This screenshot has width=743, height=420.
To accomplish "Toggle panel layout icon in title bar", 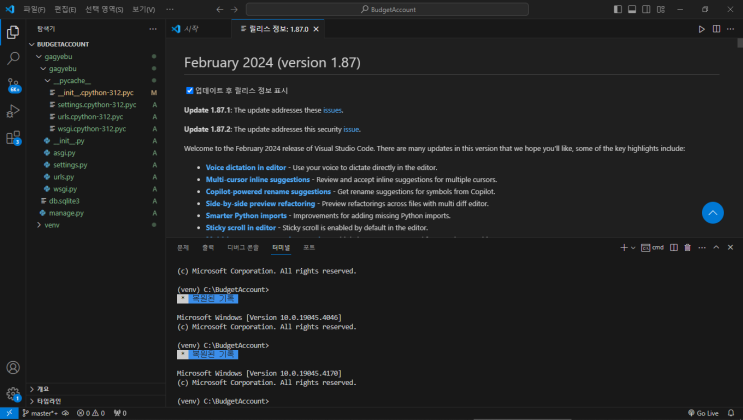I will [632, 9].
